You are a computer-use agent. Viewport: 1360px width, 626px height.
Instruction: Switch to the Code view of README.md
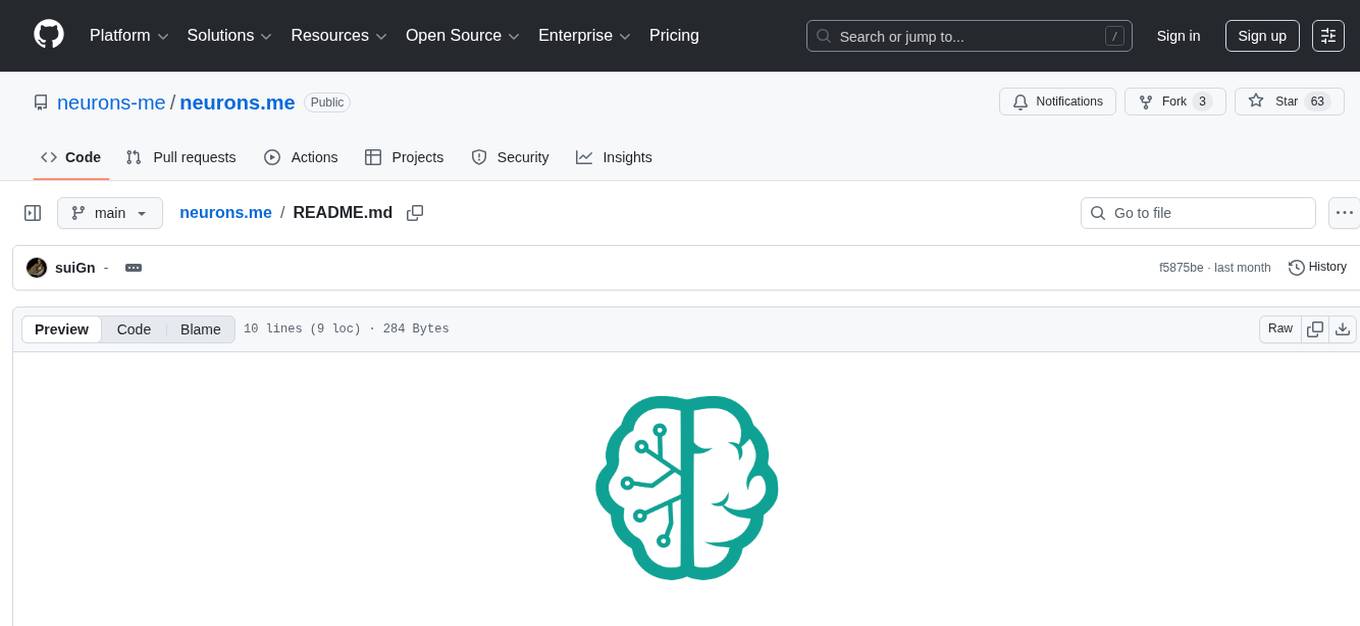133,329
